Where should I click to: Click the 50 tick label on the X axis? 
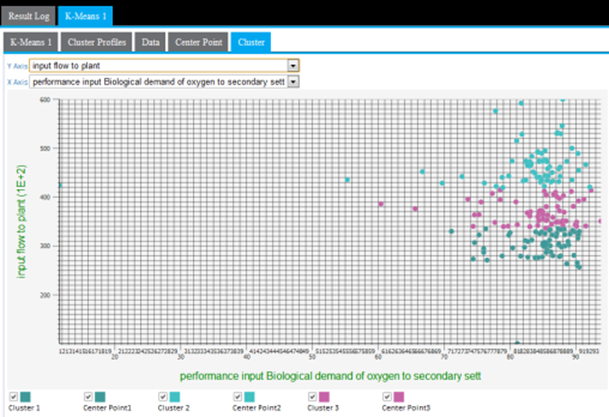coord(312,357)
